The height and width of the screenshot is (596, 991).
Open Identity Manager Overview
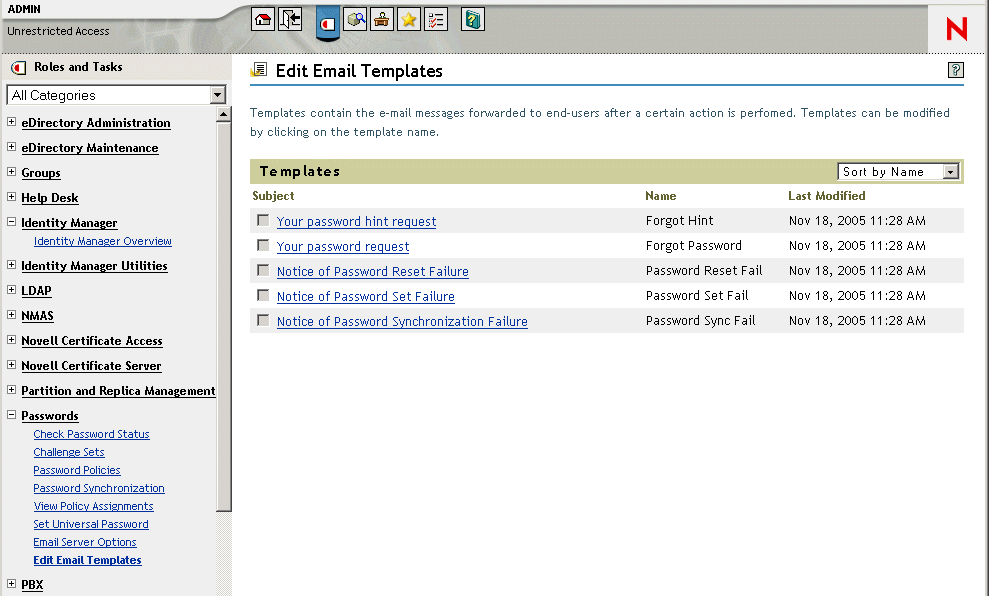(102, 240)
